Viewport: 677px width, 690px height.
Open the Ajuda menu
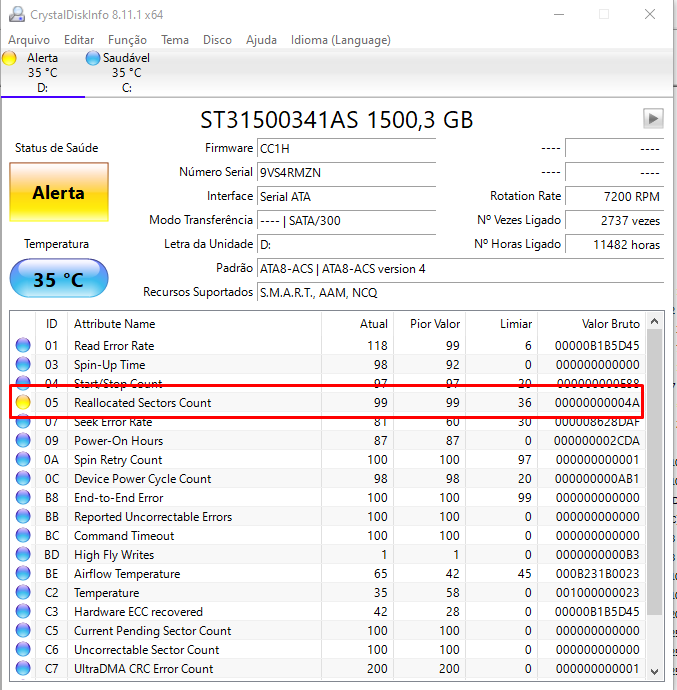pos(261,40)
